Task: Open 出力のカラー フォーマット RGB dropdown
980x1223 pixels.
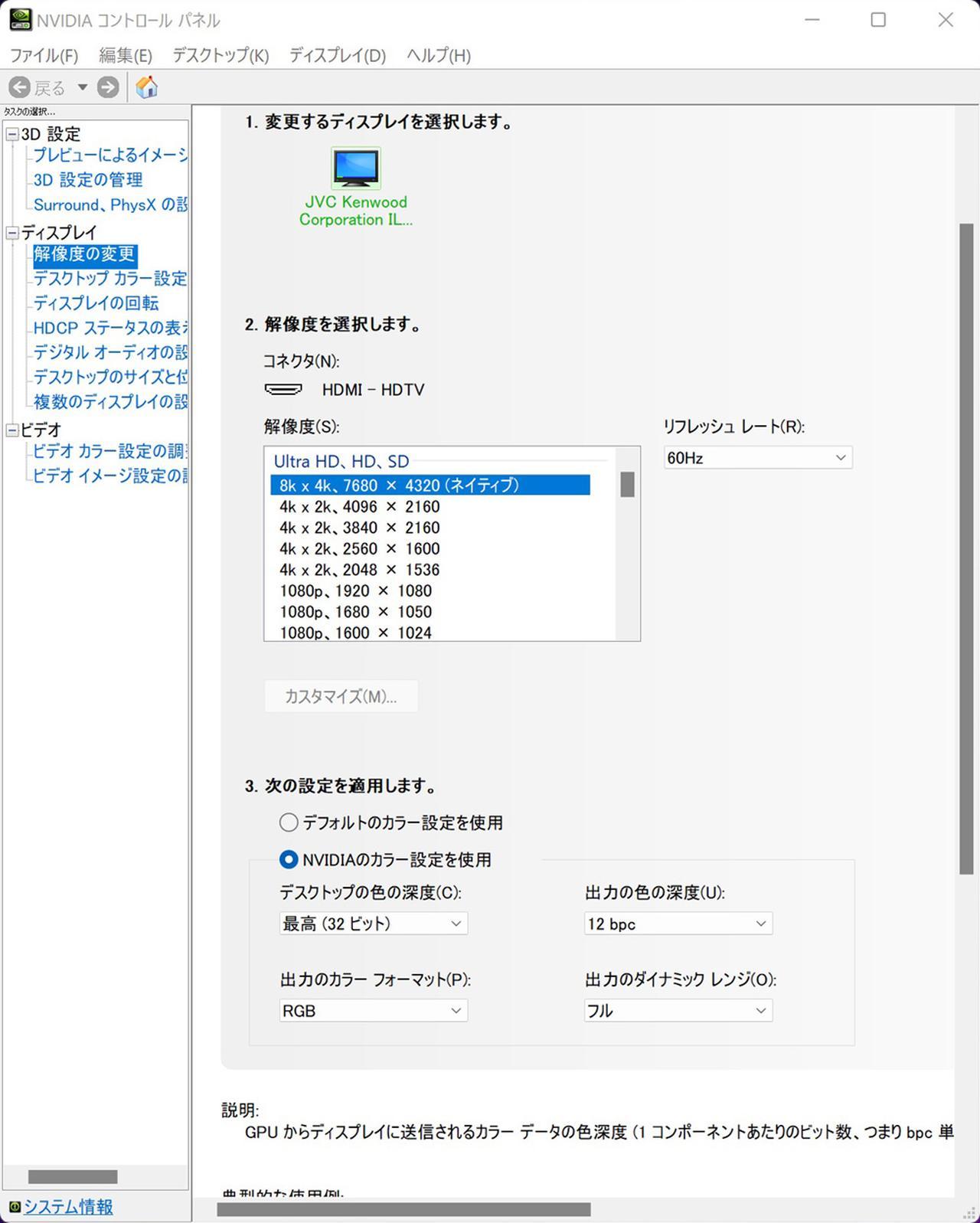Action: [x=373, y=1011]
